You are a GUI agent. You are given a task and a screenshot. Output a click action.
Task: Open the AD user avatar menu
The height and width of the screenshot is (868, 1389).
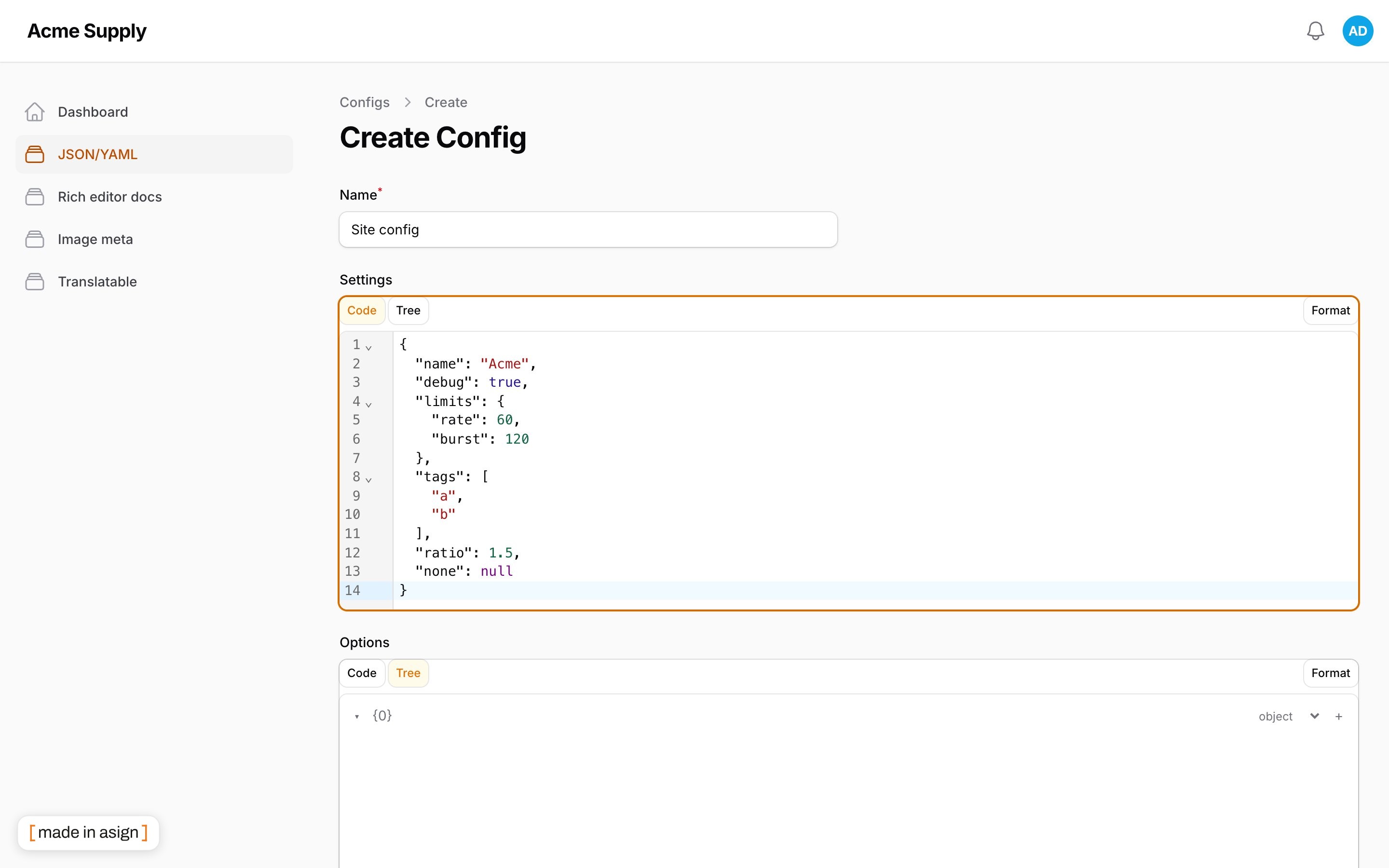1358,31
